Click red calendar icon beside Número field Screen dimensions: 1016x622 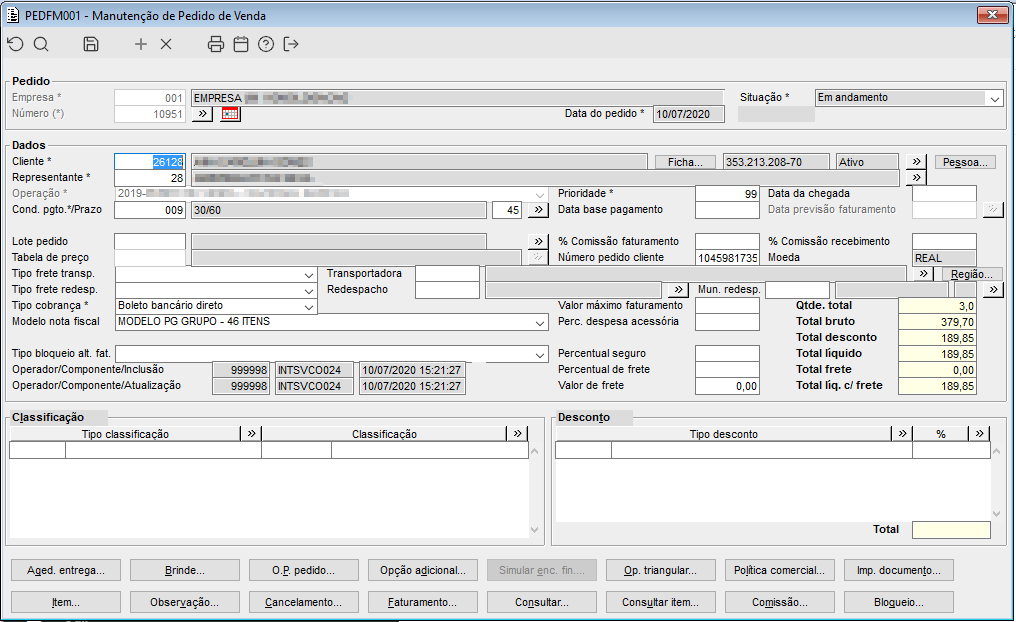[231, 114]
